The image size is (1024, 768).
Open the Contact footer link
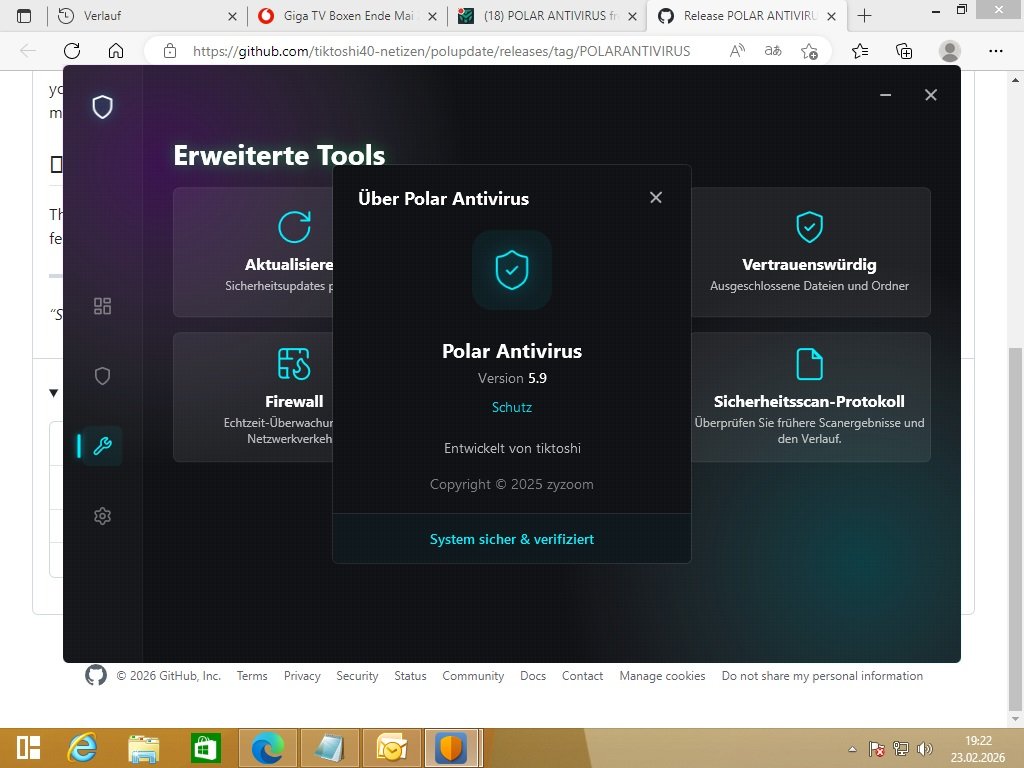pyautogui.click(x=583, y=676)
